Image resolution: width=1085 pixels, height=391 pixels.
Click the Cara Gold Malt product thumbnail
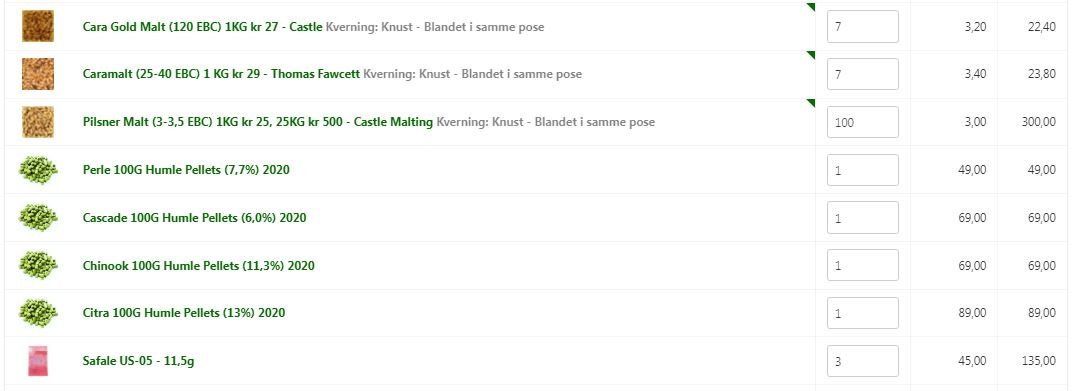click(38, 26)
